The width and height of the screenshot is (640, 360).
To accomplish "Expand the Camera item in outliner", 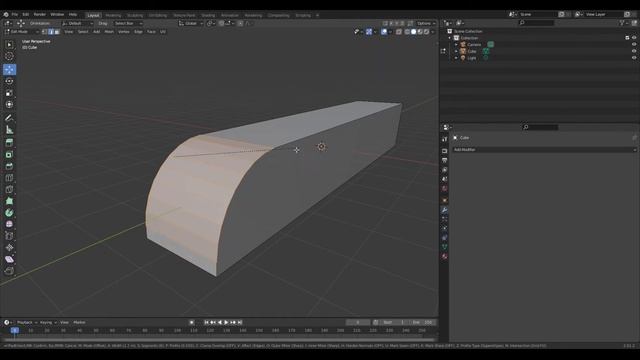I will [456, 44].
